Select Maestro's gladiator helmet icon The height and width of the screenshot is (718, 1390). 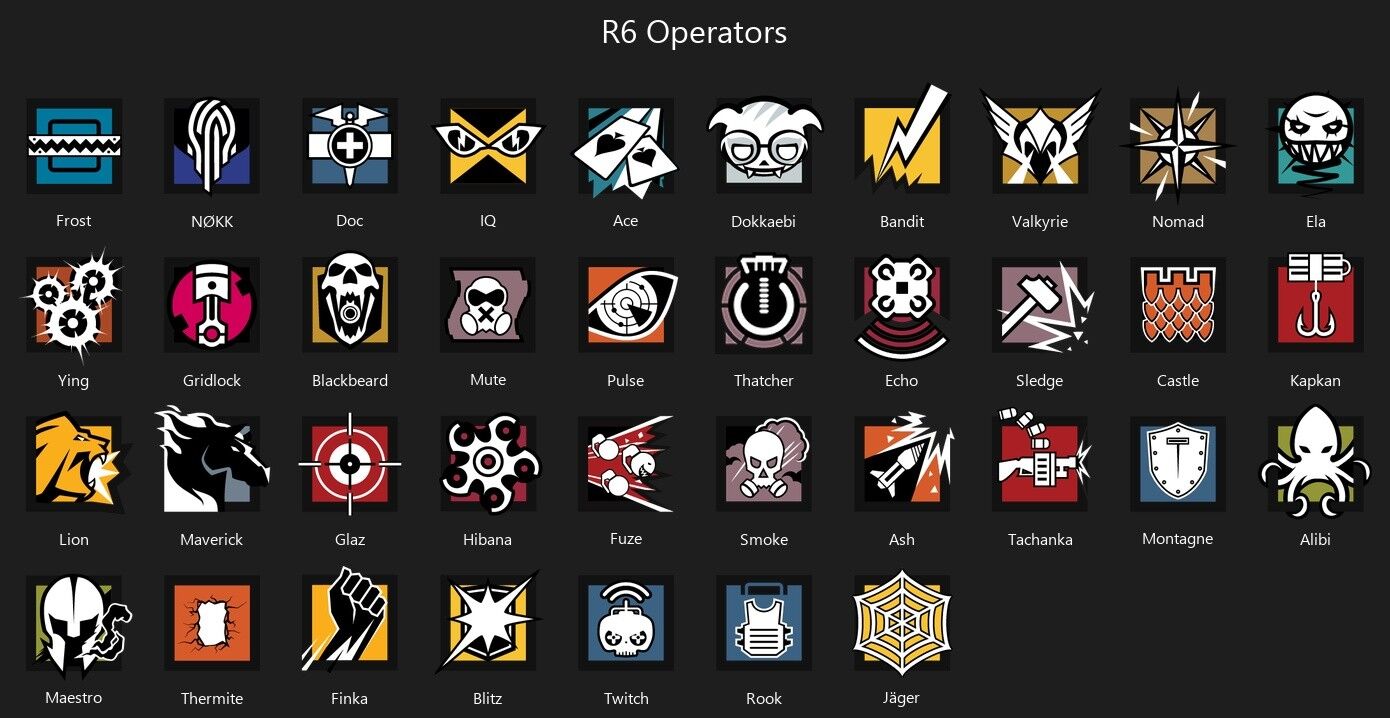pyautogui.click(x=76, y=624)
